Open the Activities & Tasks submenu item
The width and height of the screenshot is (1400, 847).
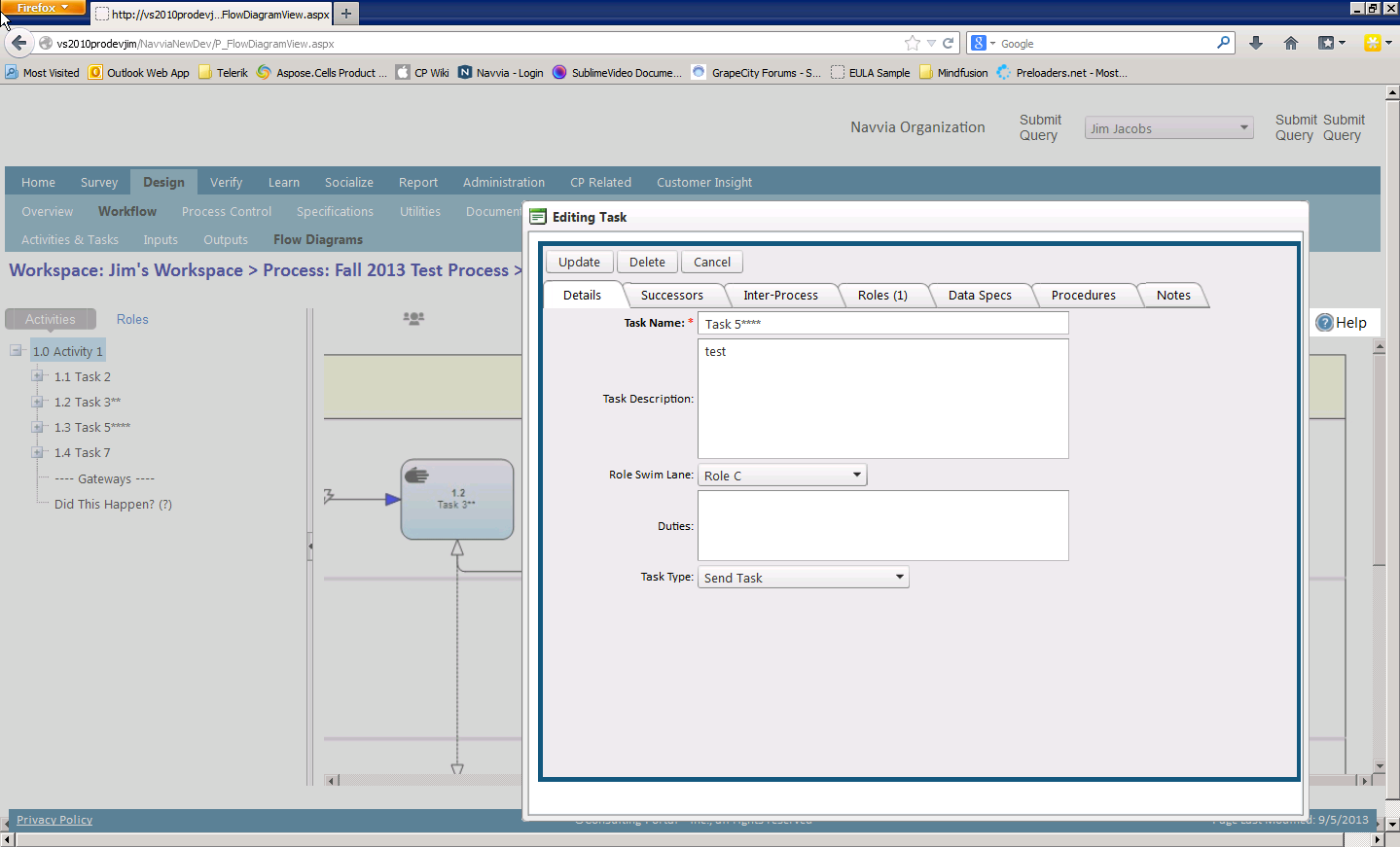[70, 239]
